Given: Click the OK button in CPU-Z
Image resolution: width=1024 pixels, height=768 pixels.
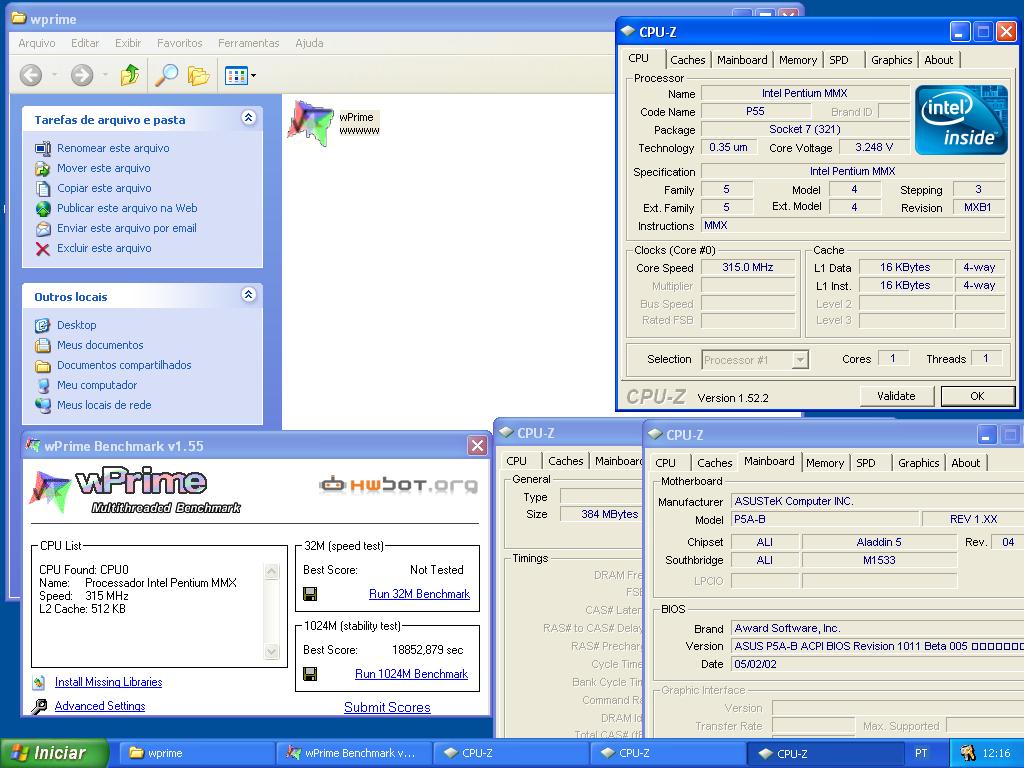Looking at the screenshot, I should click(977, 396).
